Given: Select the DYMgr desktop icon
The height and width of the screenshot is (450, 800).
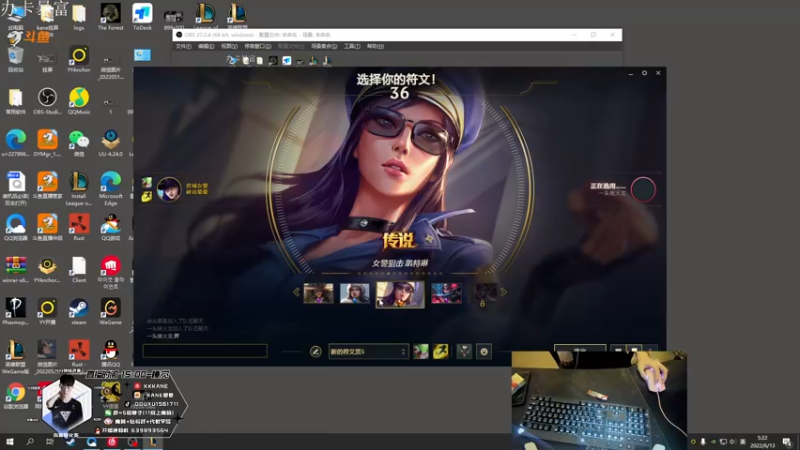Looking at the screenshot, I should (x=47, y=143).
